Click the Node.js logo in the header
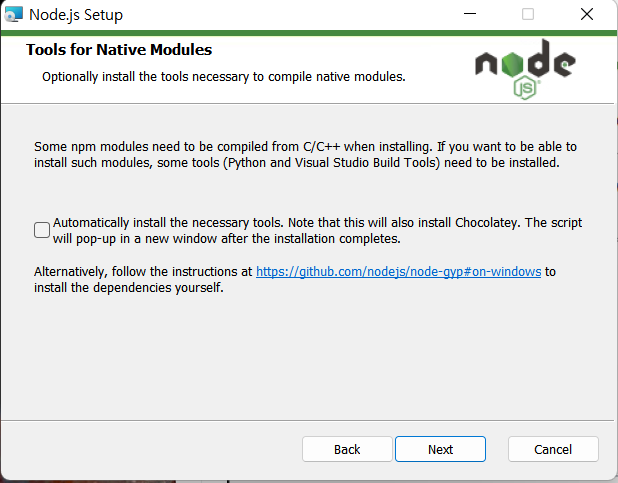 525,69
